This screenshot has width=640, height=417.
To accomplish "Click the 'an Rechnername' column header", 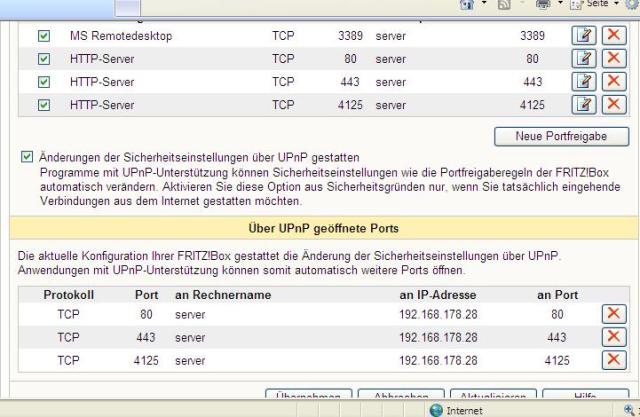I will (223, 295).
